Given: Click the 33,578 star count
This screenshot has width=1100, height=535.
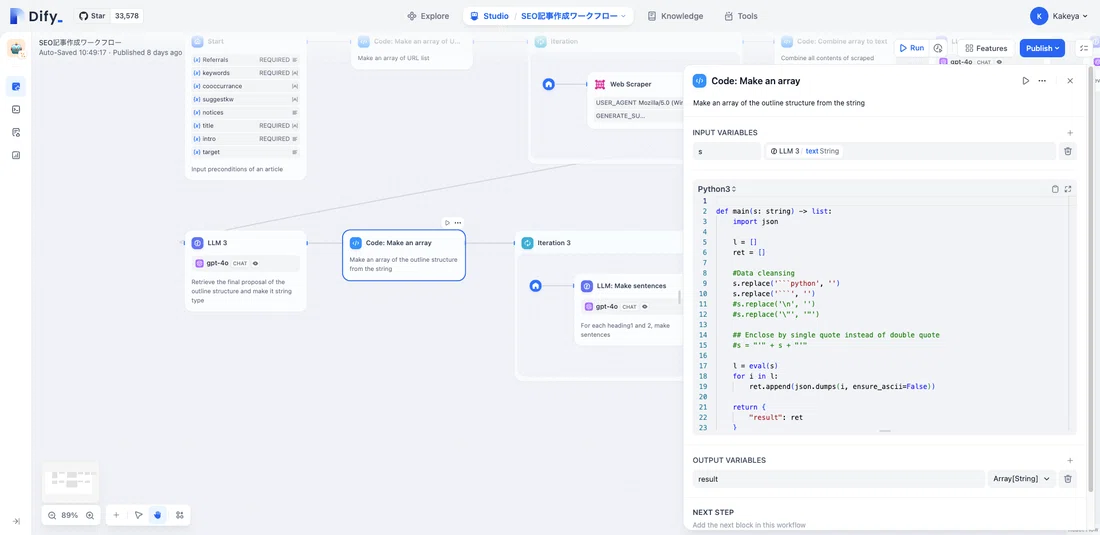Looking at the screenshot, I should click(127, 16).
